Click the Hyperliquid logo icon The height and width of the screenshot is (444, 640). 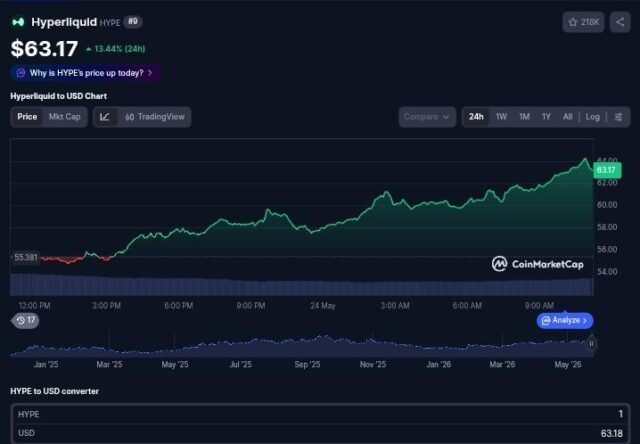[18, 22]
